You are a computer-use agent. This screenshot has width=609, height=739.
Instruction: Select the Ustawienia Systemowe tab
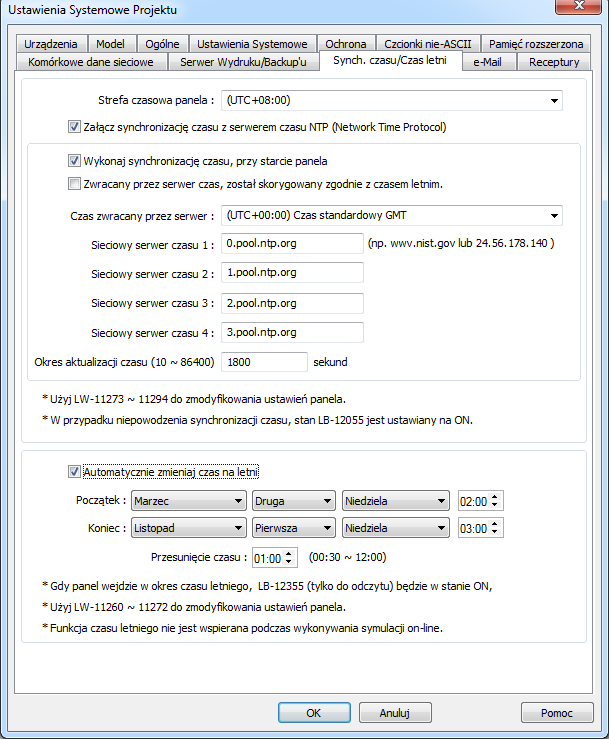(x=252, y=44)
